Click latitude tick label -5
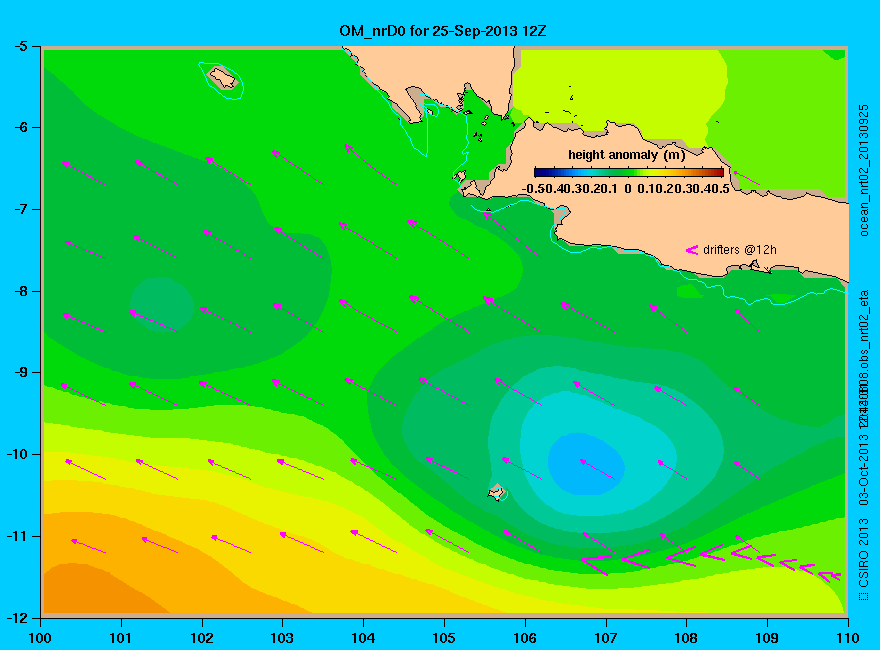Viewport: 880px width, 650px height. [x=20, y=46]
